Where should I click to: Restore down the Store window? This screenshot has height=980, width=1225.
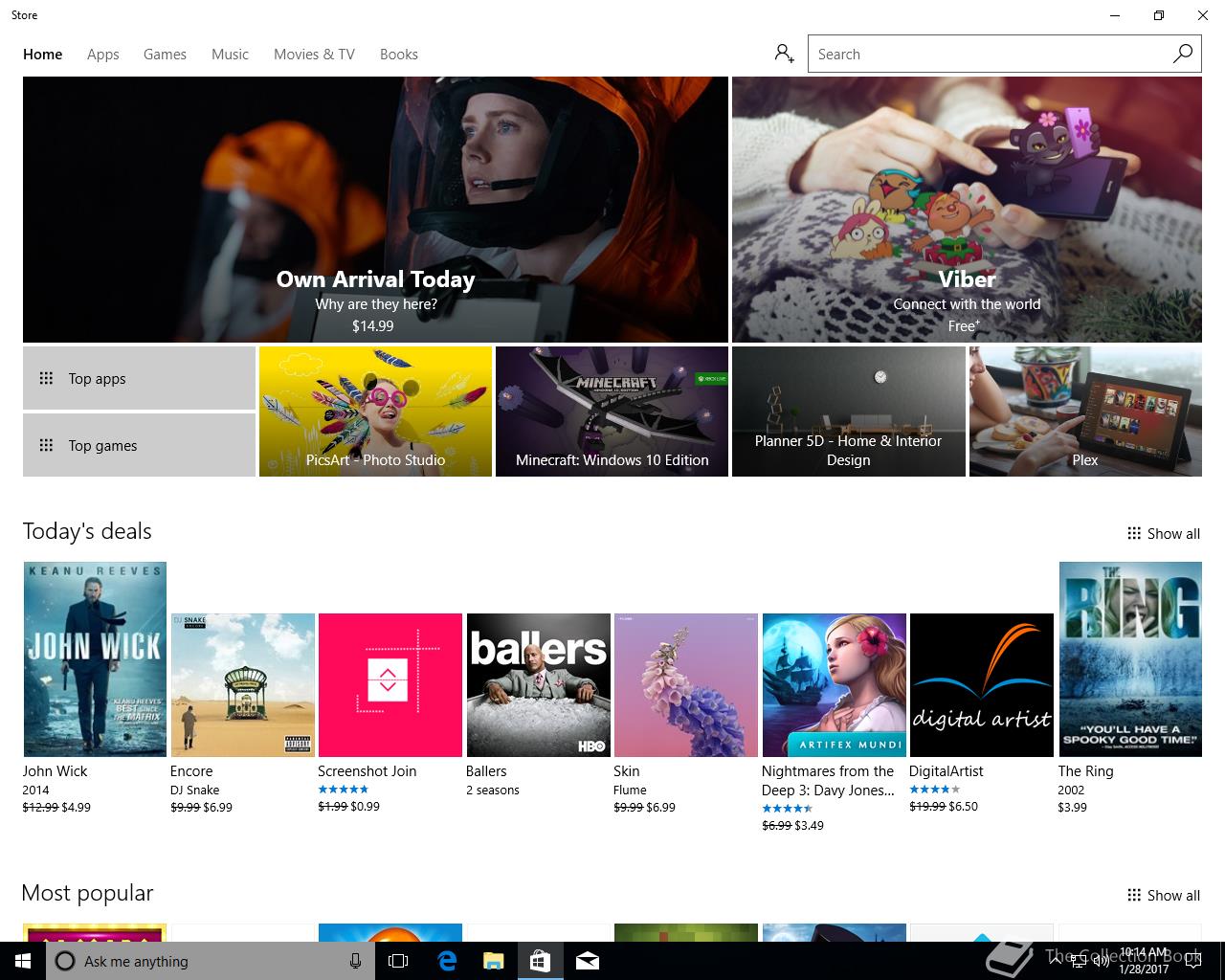point(1159,15)
